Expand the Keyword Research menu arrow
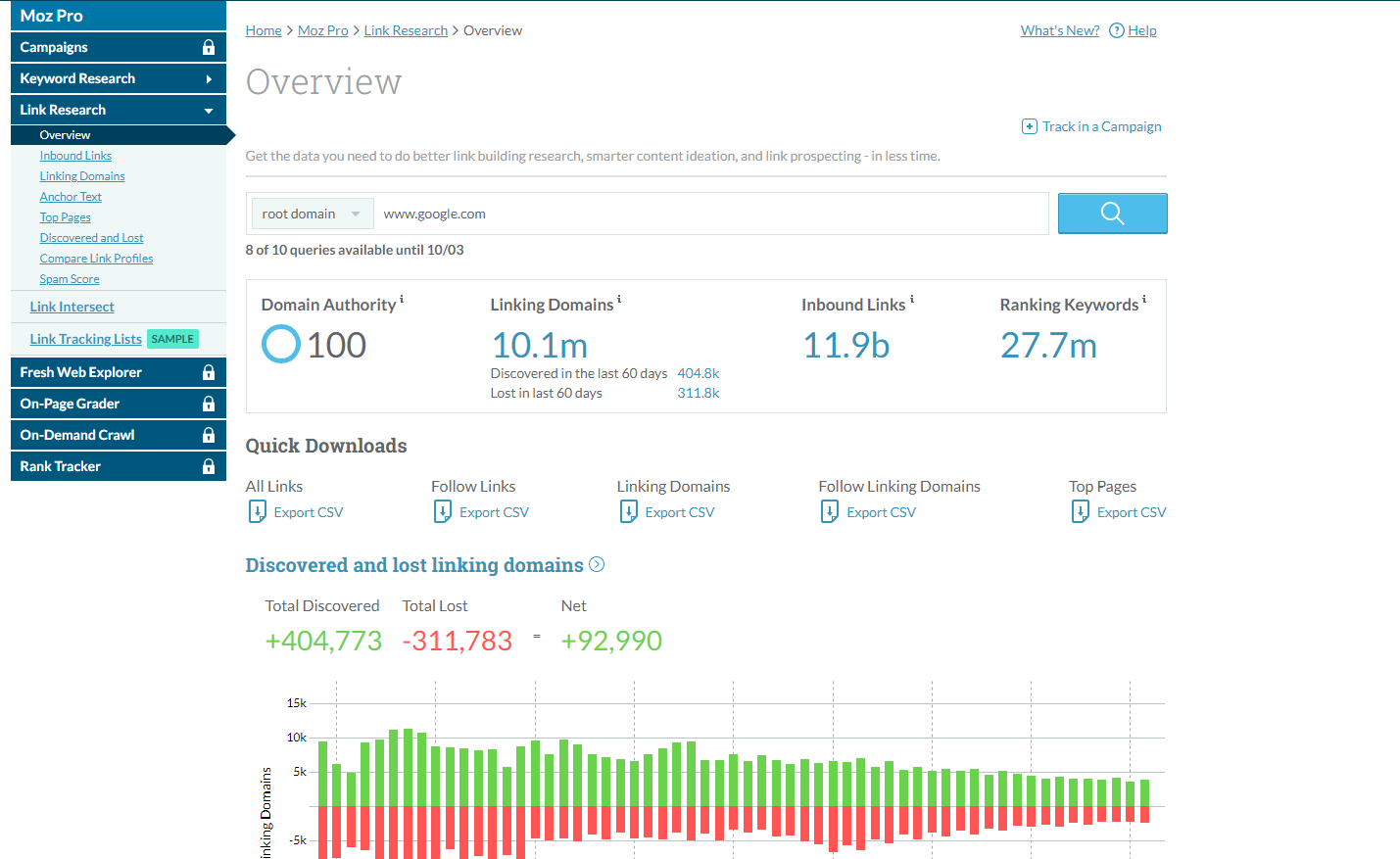 point(209,79)
